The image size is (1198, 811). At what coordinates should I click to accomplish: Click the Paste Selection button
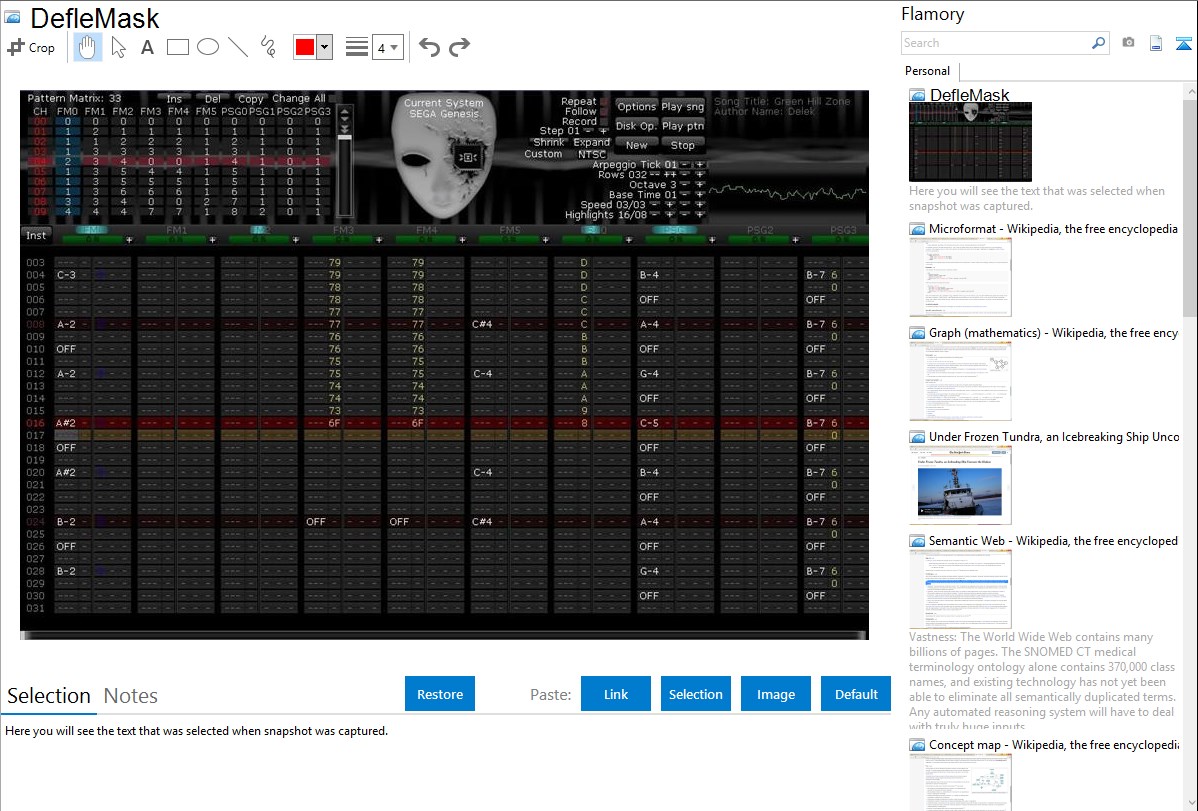pyautogui.click(x=696, y=694)
